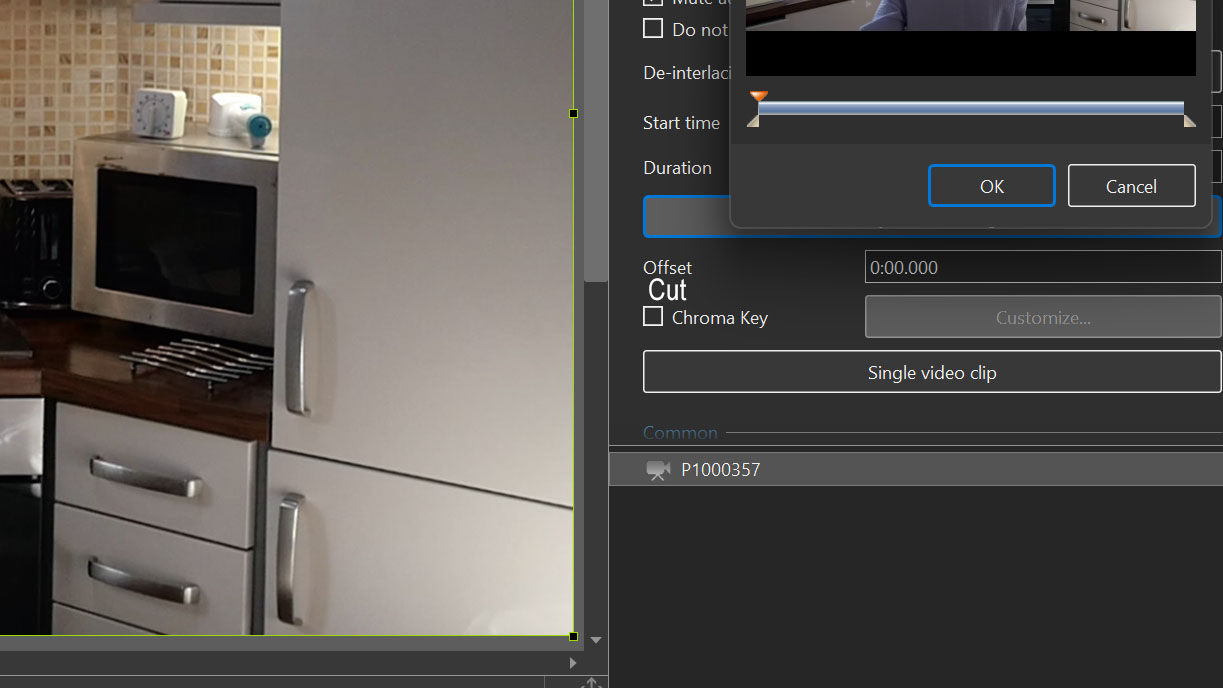The image size is (1223, 688).
Task: Click the up-arrow icon at the bottom edge
Action: pos(591,682)
